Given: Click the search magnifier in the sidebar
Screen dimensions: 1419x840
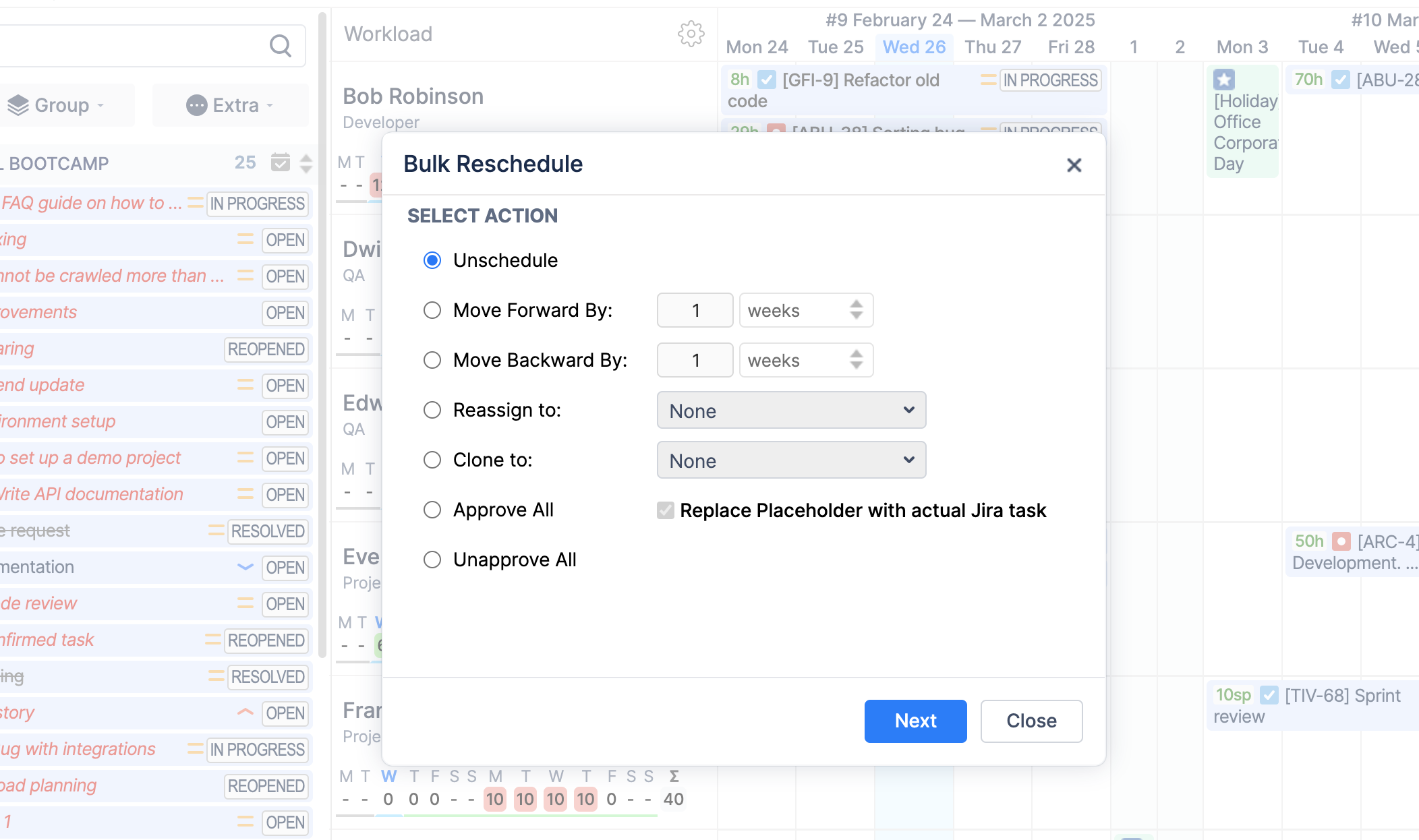Looking at the screenshot, I should (x=281, y=45).
